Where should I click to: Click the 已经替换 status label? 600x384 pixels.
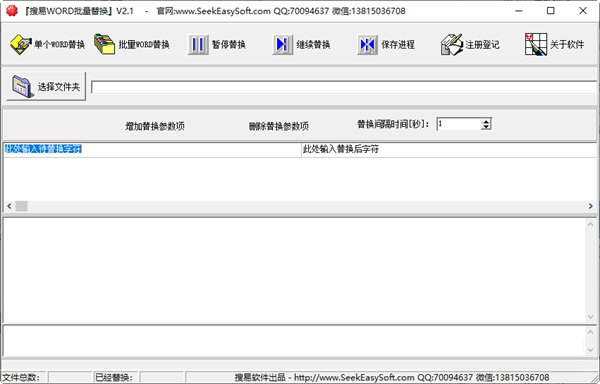[114, 377]
